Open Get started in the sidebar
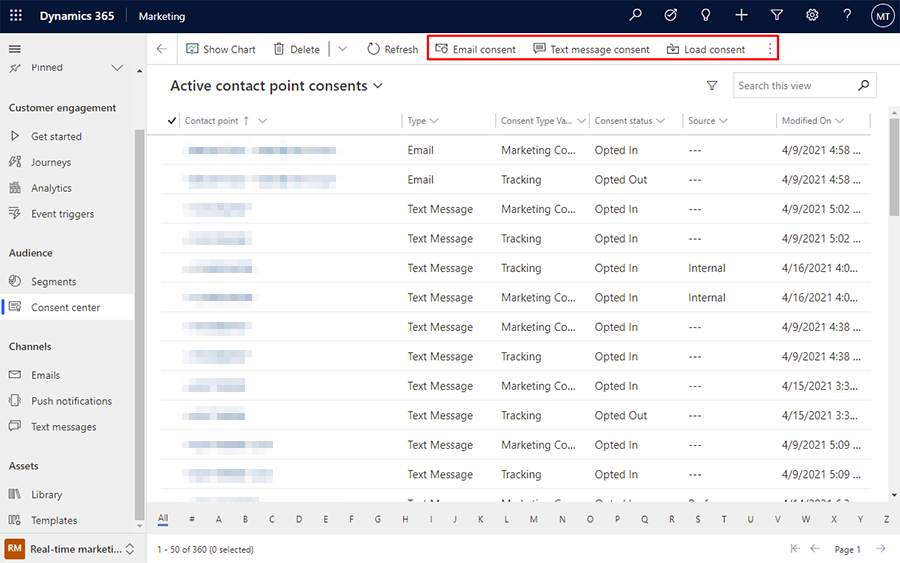This screenshot has height=563, width=900. (56, 137)
